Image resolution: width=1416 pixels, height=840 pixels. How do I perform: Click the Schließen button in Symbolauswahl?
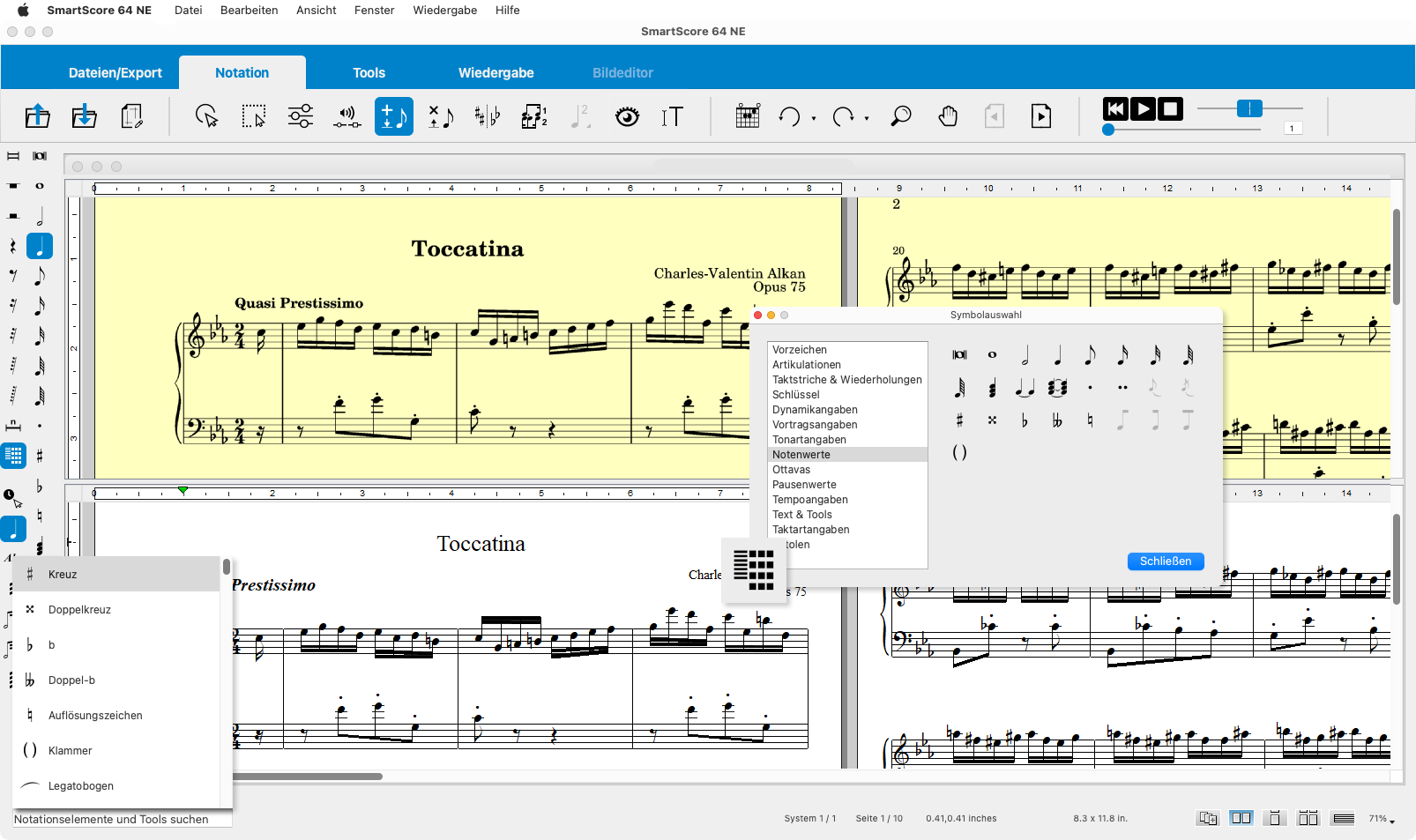coord(1165,561)
